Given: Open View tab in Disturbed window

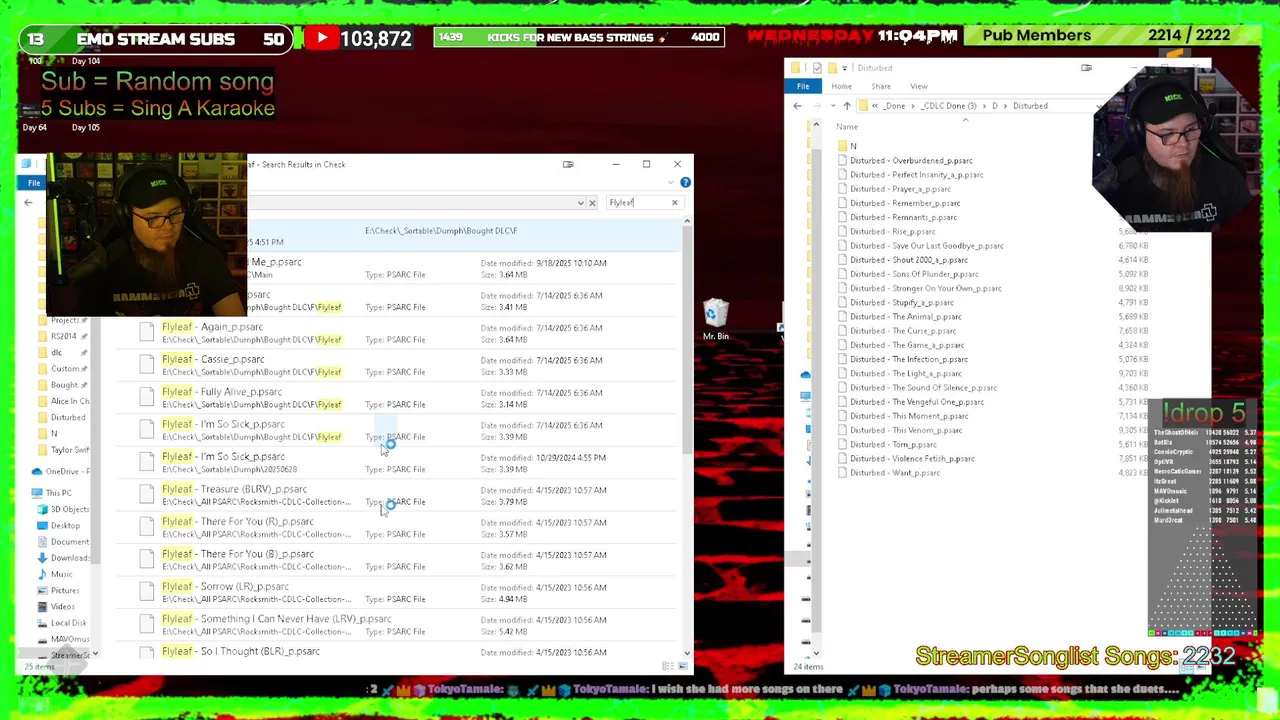Looking at the screenshot, I should point(918,86).
